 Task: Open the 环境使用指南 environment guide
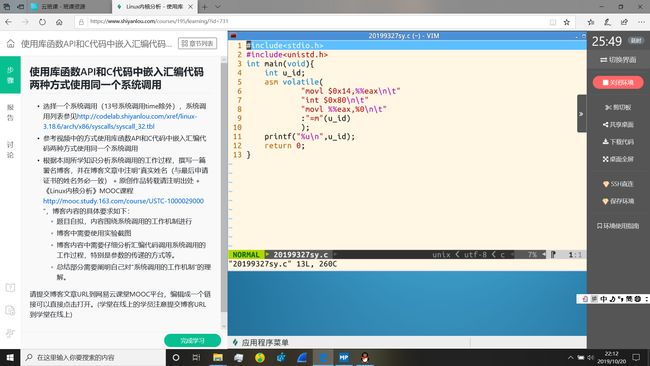click(x=618, y=226)
